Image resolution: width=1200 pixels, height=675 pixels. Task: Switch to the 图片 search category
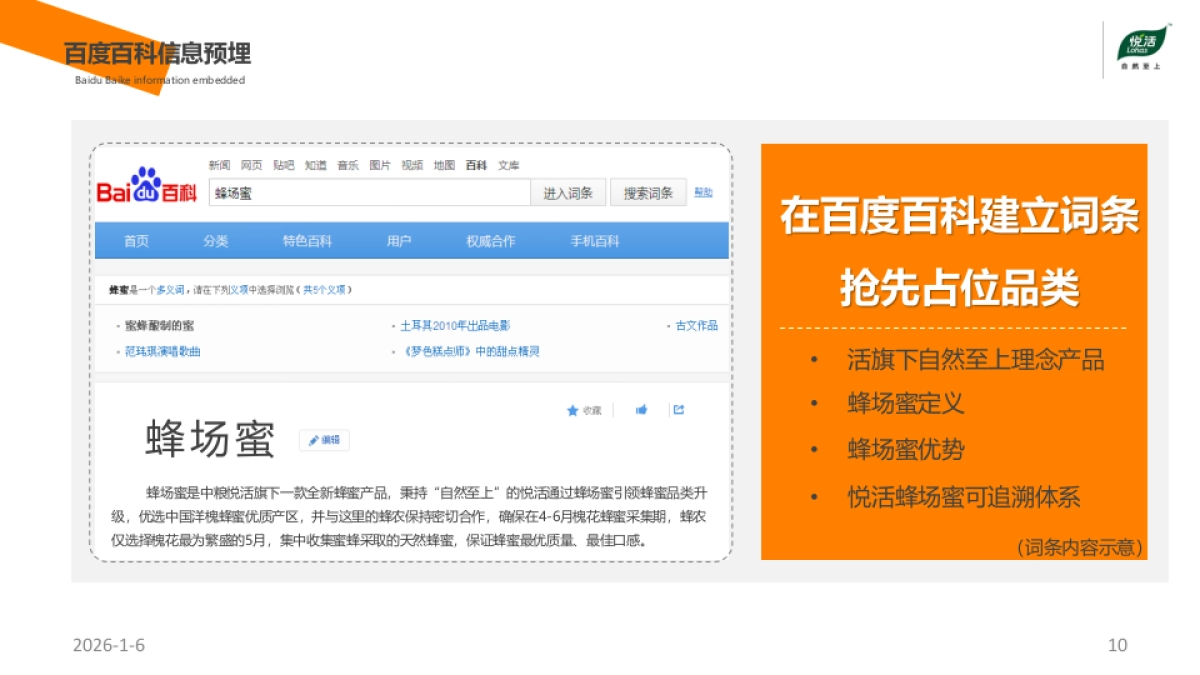(378, 165)
